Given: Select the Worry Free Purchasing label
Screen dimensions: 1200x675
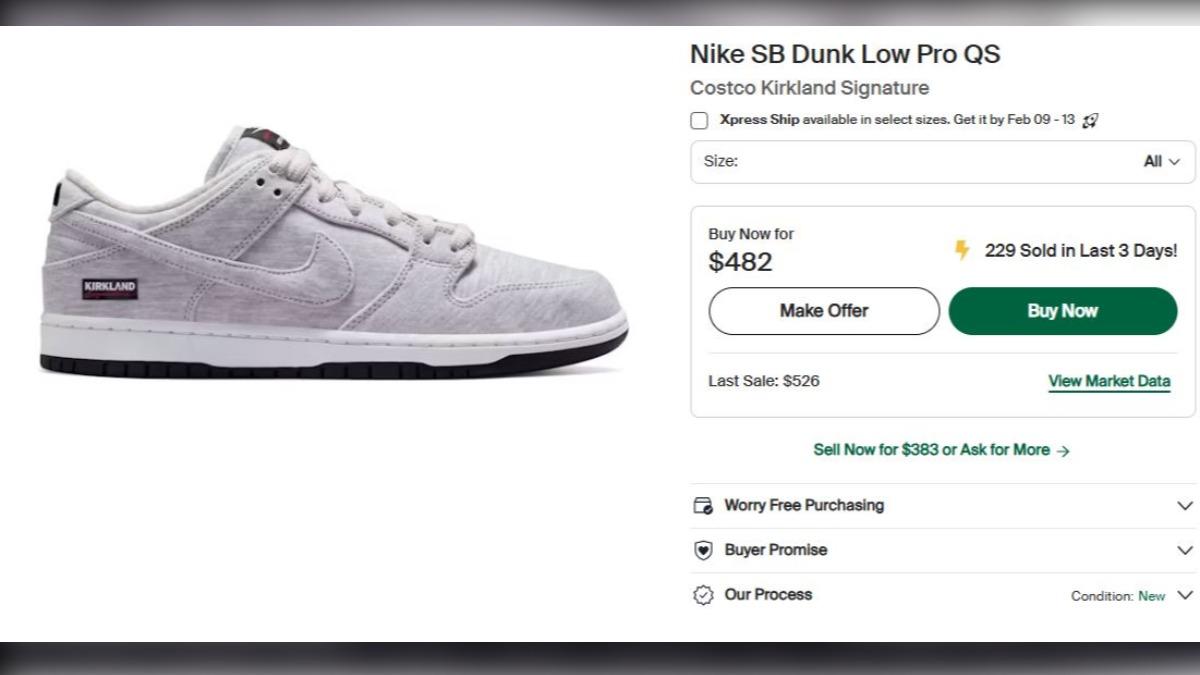Looking at the screenshot, I should coord(804,506).
